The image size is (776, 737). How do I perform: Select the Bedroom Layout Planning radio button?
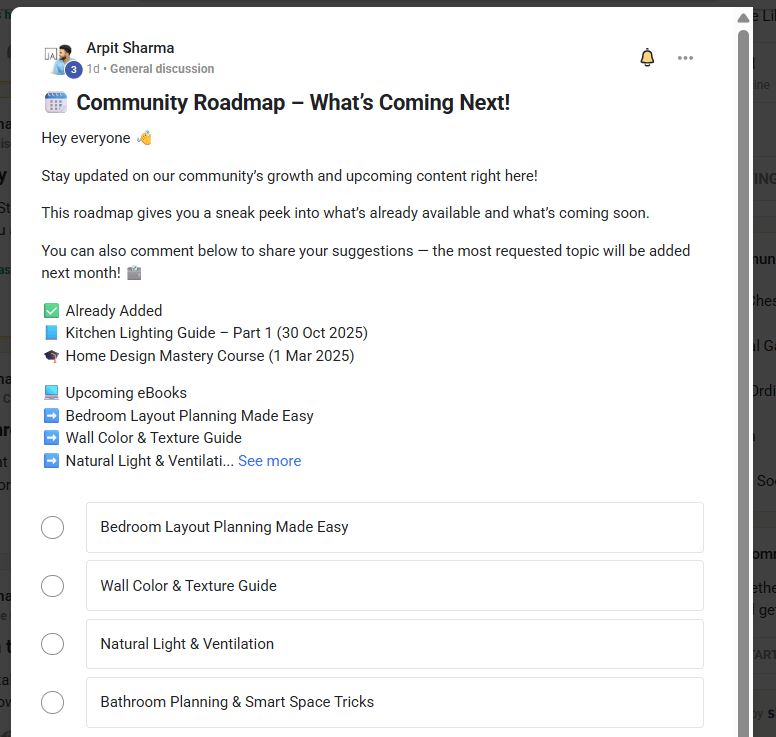[53, 527]
